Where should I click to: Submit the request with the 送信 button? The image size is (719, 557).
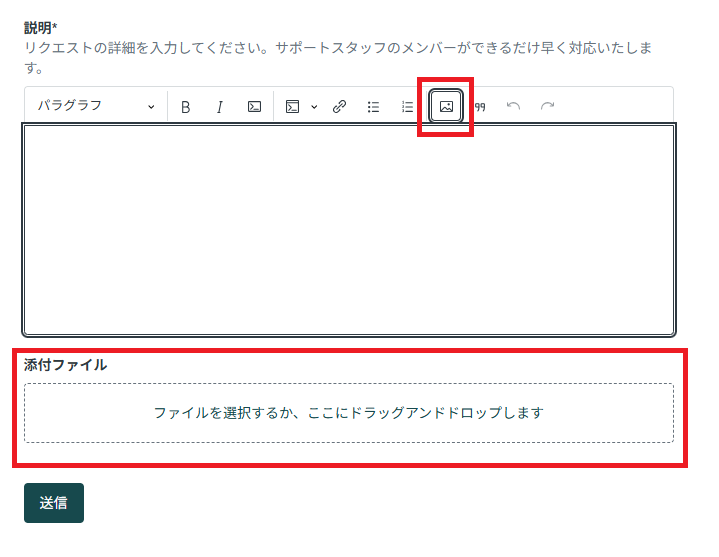pos(54,503)
